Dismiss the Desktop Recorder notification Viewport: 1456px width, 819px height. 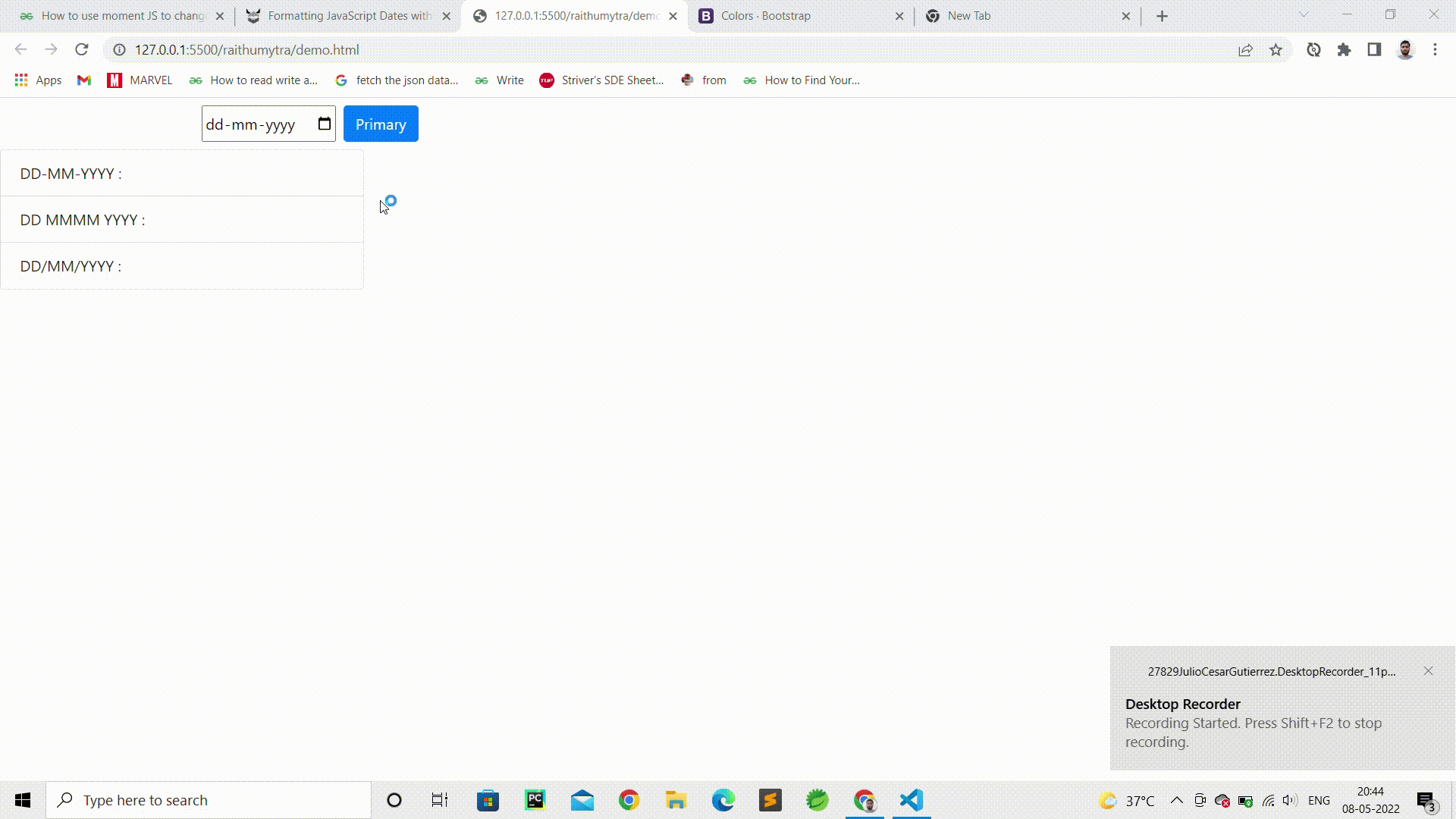click(x=1428, y=671)
